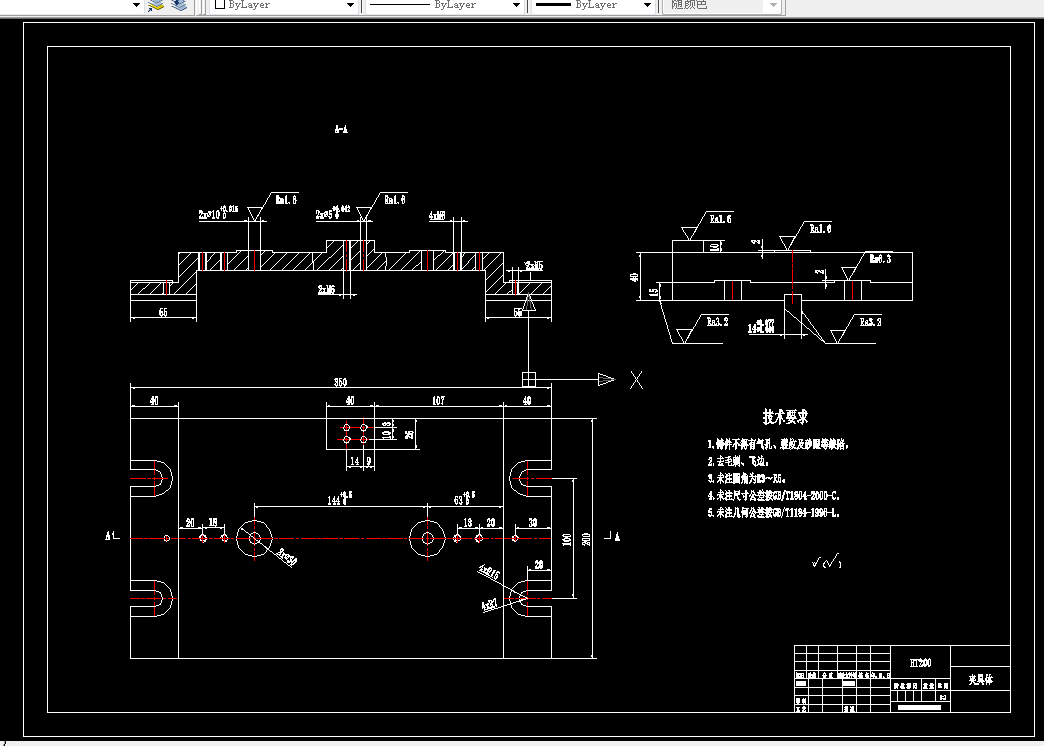Select the 2xM6 thread callout

(326, 290)
